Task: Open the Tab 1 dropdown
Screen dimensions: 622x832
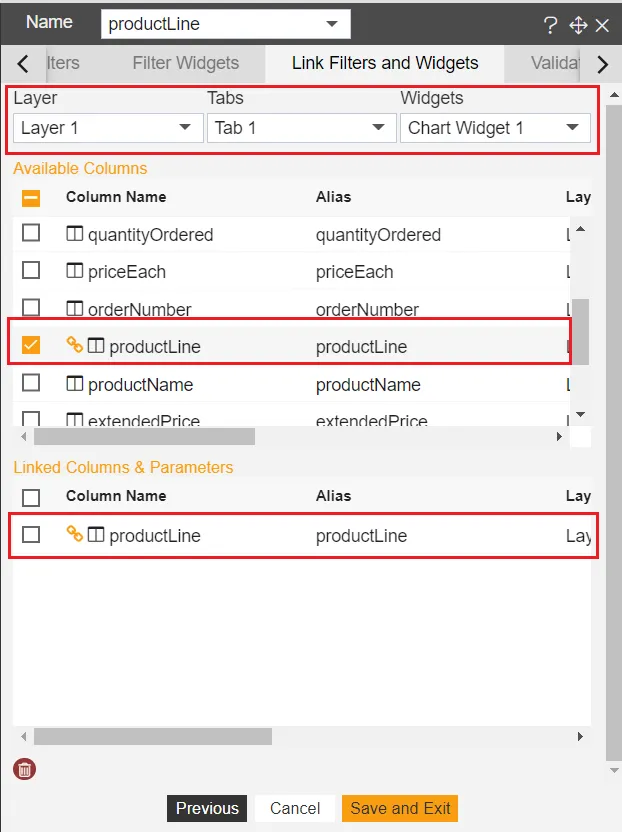Action: [301, 128]
